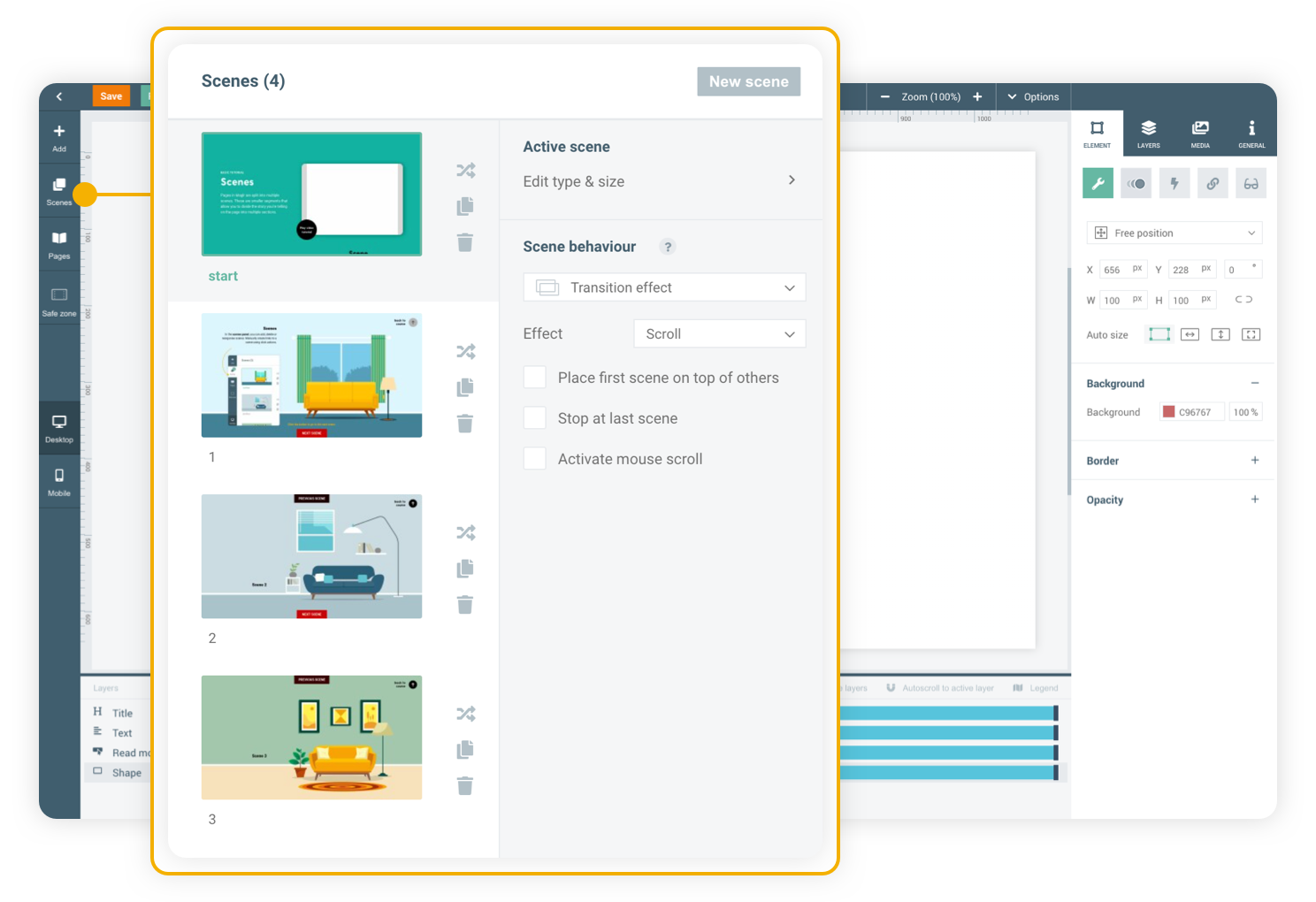Select the Safe zone tool
The width and height of the screenshot is (1316, 902).
point(59,300)
